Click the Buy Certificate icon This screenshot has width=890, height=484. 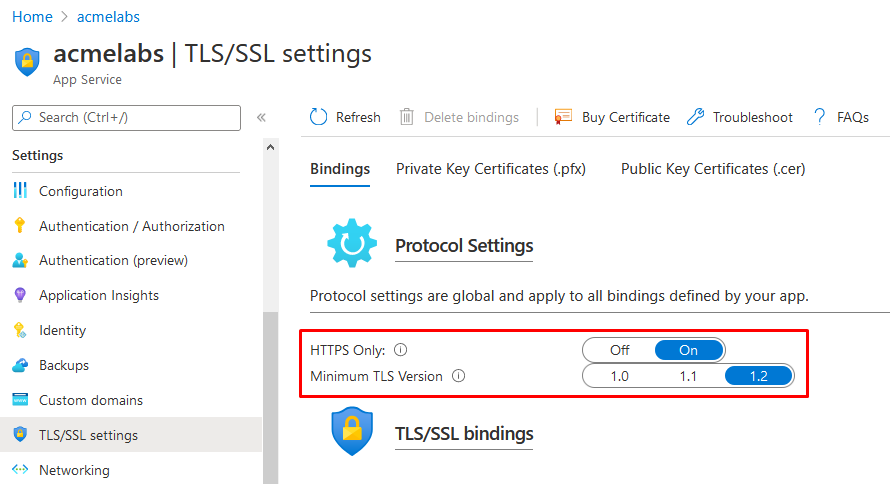pyautogui.click(x=563, y=117)
